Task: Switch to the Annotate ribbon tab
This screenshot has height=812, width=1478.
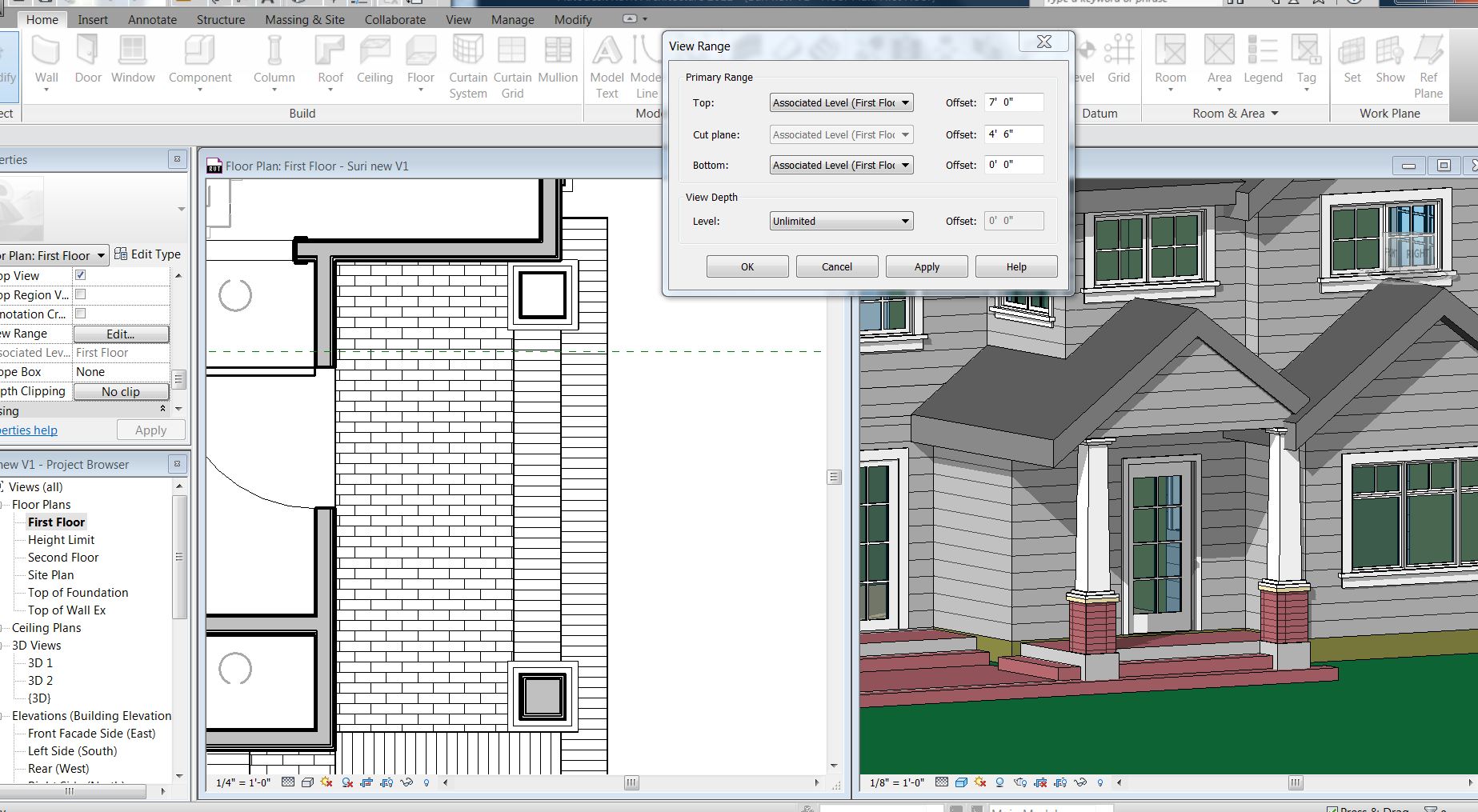Action: click(x=152, y=19)
